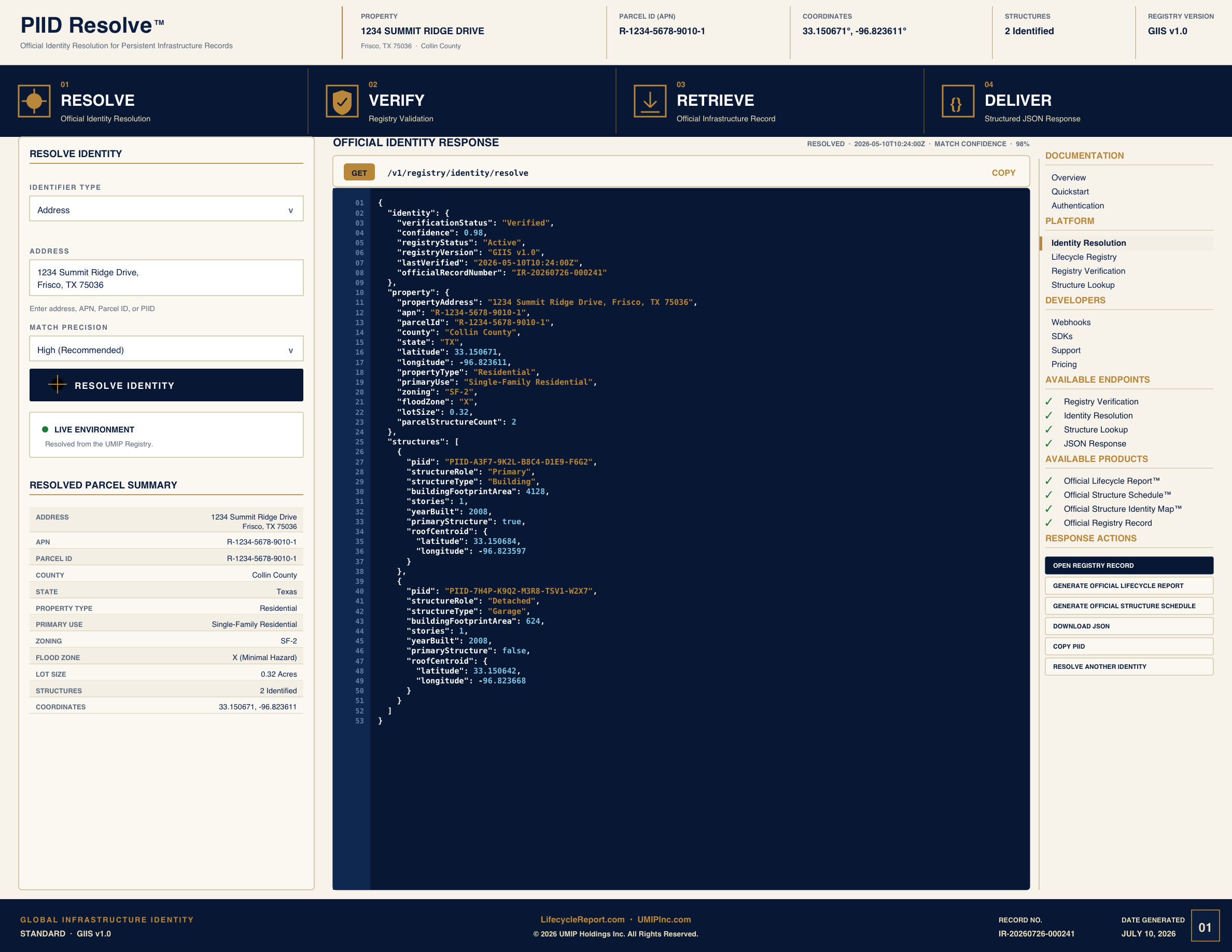
Task: Select the 03 Retrieve step tab
Action: coord(770,101)
